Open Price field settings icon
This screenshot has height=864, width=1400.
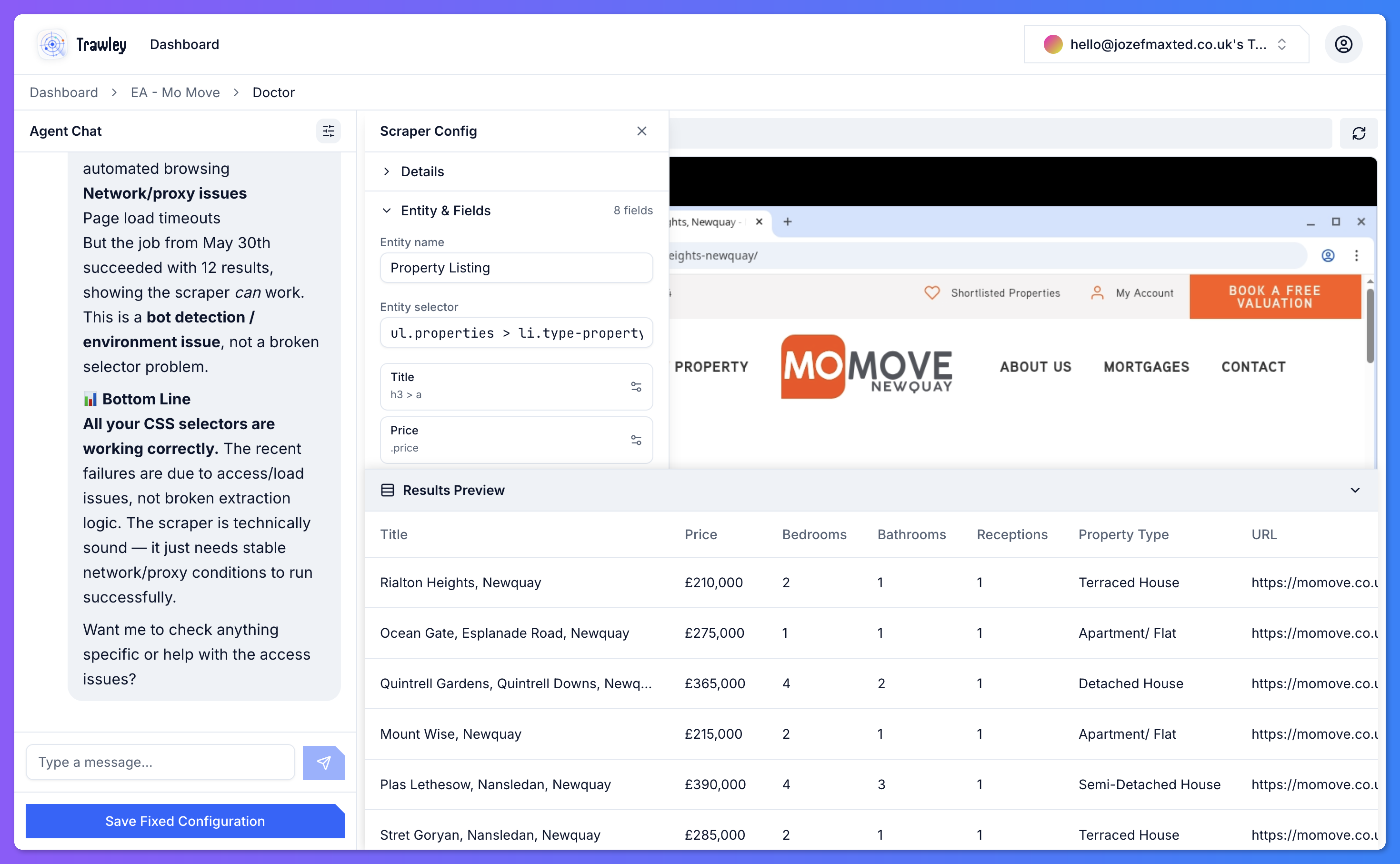point(636,440)
